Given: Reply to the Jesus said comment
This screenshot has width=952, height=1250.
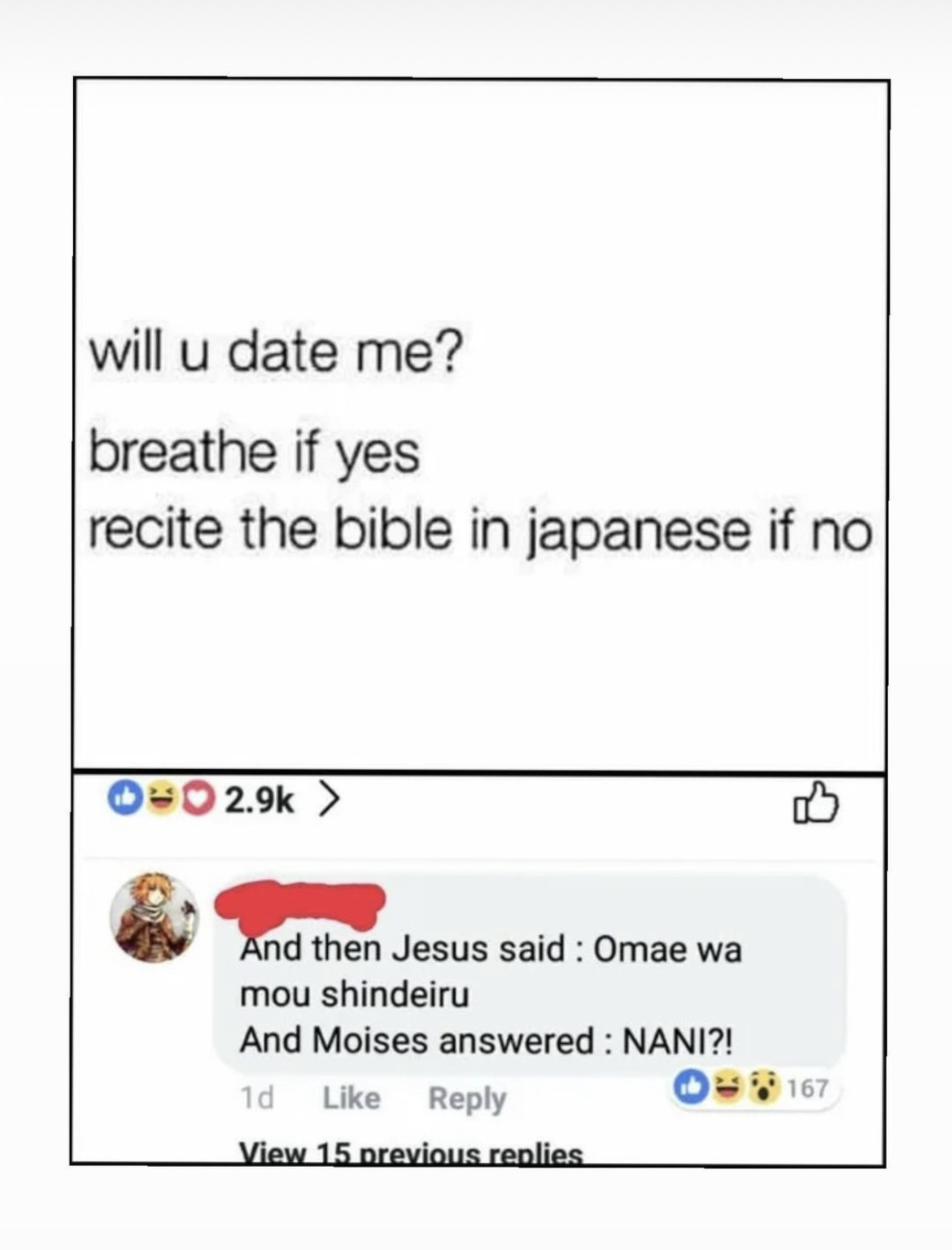Looking at the screenshot, I should pos(467,1099).
